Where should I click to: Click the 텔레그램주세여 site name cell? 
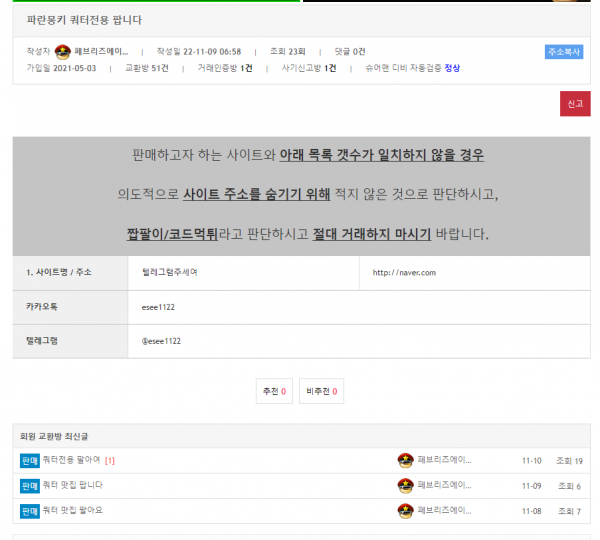tap(170, 272)
